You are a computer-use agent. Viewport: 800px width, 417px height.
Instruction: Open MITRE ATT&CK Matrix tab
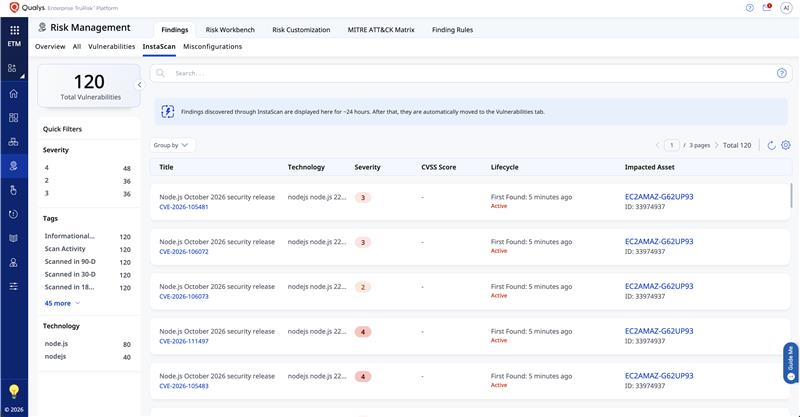click(381, 30)
